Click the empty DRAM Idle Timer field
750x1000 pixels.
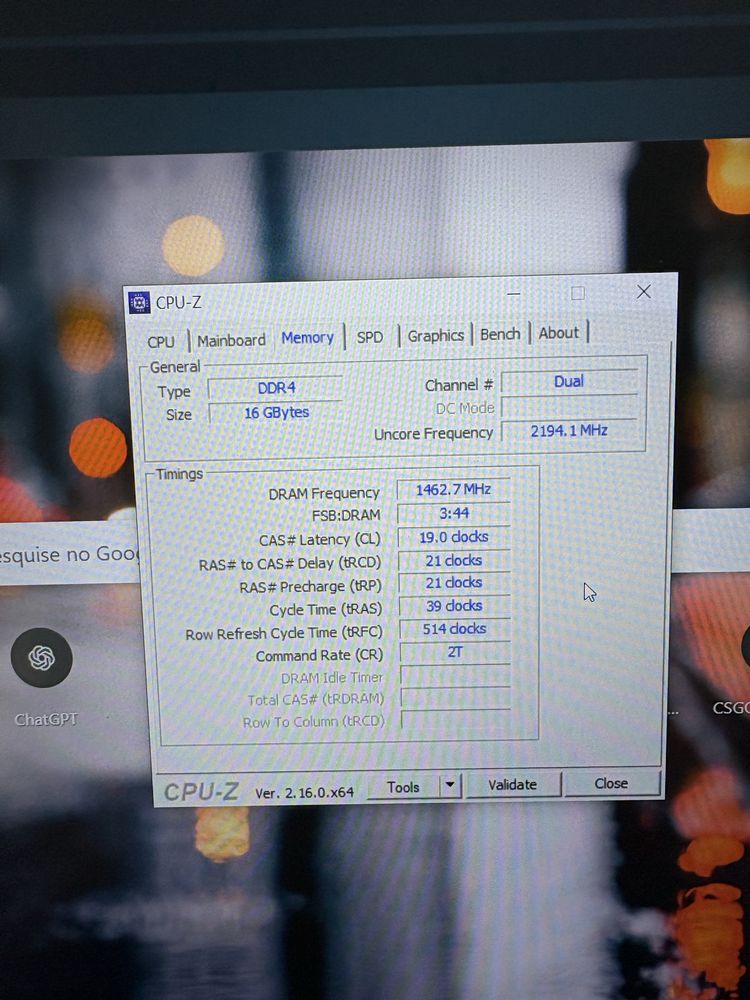pyautogui.click(x=455, y=675)
